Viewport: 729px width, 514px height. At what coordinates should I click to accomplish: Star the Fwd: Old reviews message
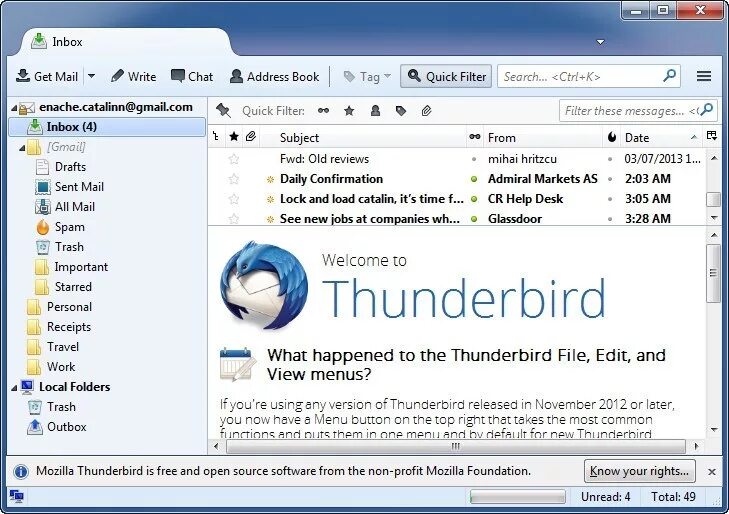234,159
